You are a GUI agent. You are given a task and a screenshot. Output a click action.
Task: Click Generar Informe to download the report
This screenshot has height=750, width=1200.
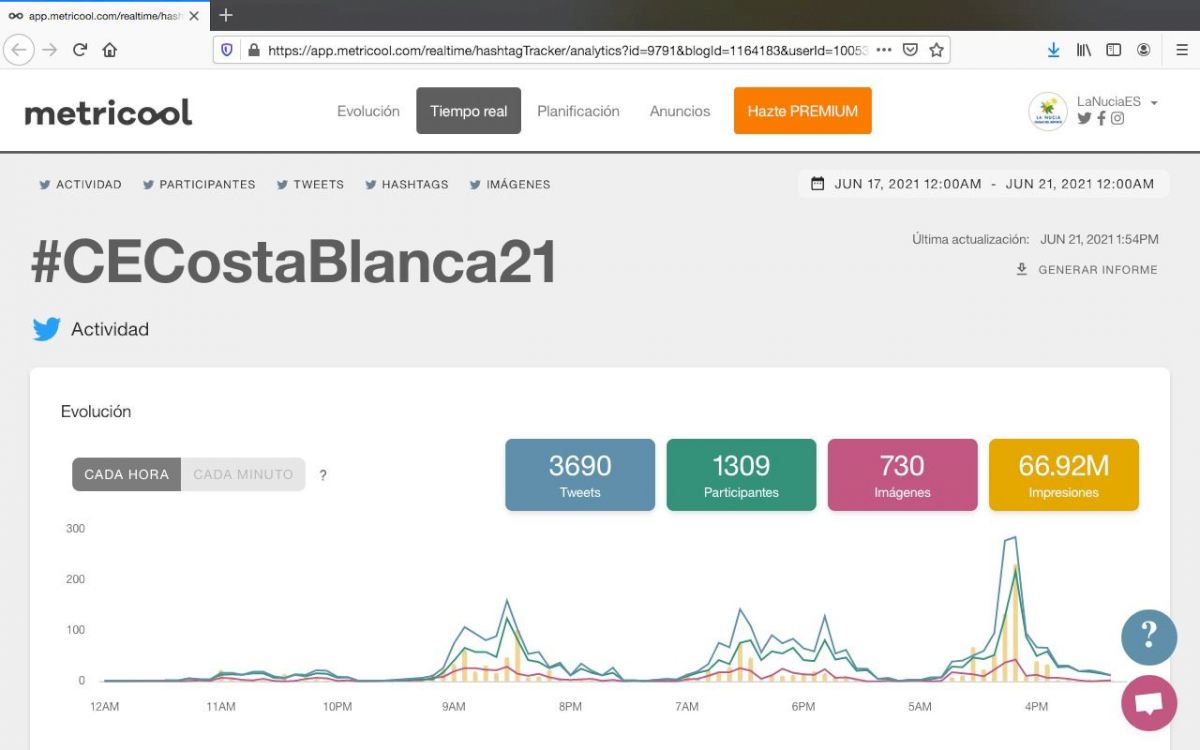click(x=1087, y=270)
